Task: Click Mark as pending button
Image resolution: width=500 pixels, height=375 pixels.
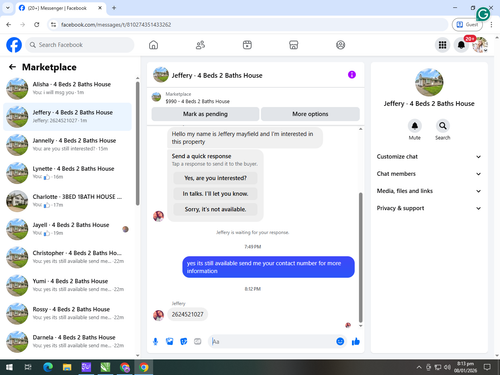Action: click(205, 114)
